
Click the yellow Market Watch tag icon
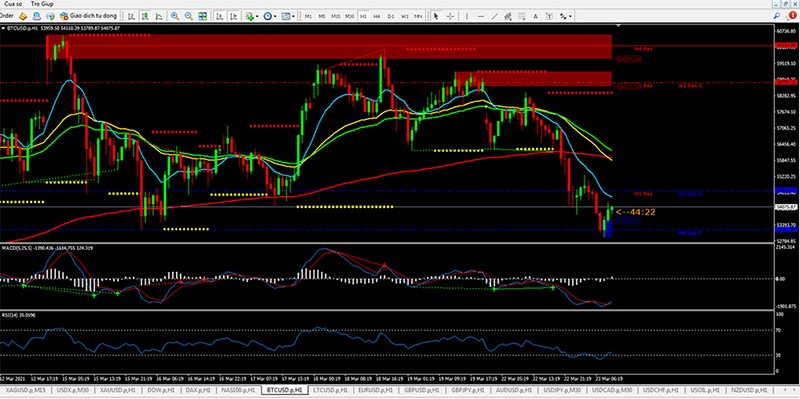(23, 16)
